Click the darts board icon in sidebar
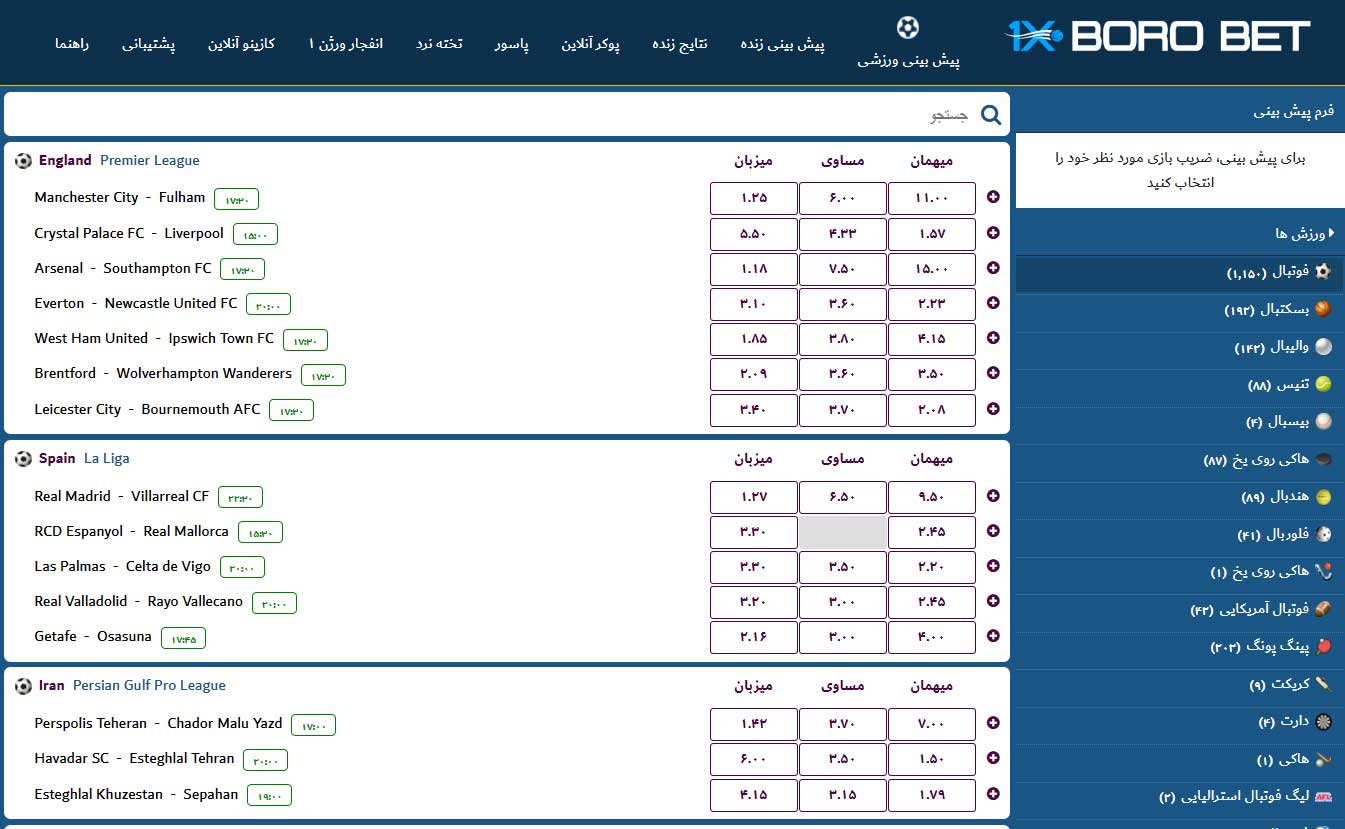The image size is (1345, 829). [1323, 721]
